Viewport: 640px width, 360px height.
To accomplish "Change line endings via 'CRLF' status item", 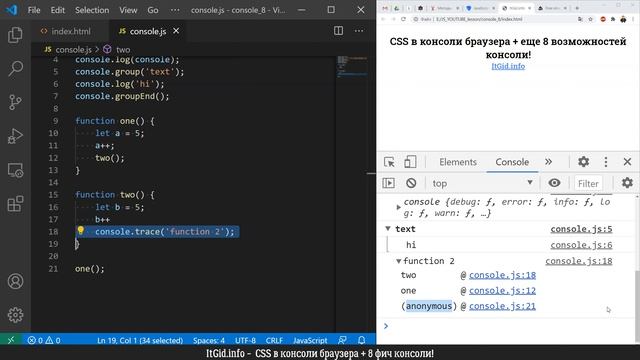I will (x=274, y=340).
